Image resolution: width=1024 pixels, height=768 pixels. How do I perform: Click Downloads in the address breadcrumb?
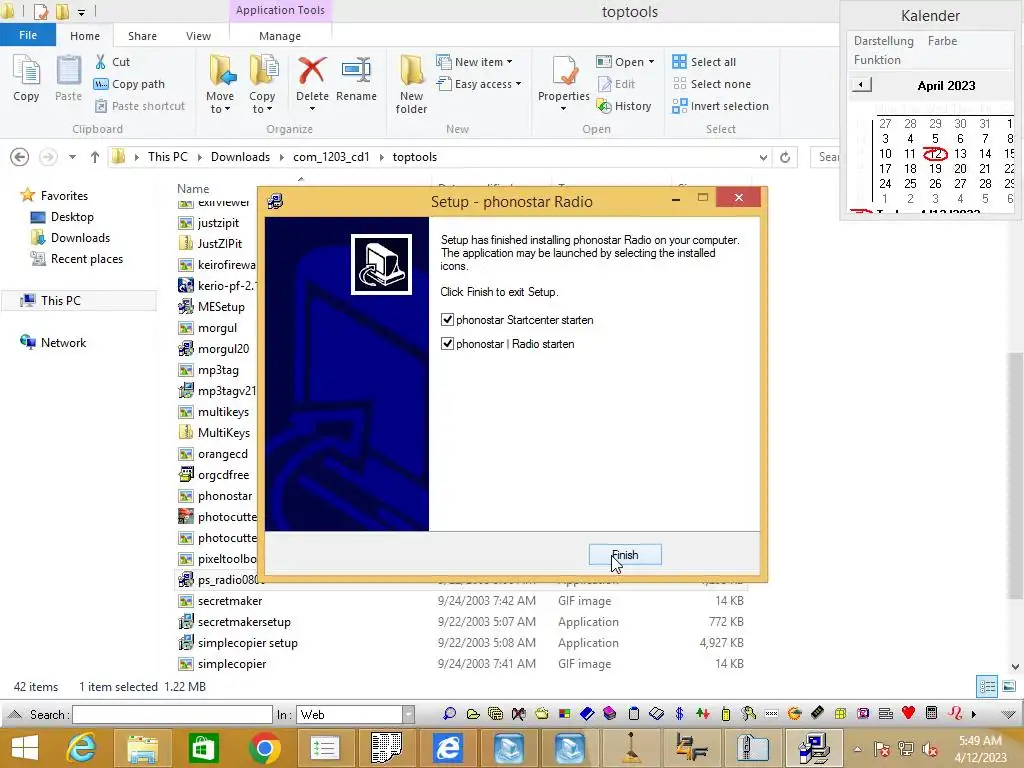pos(240,157)
